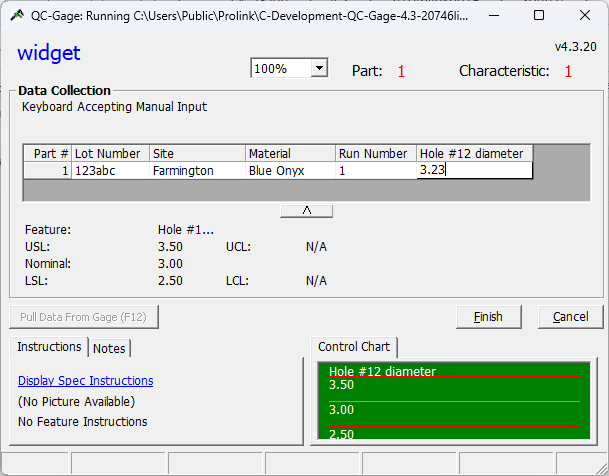
Task: Click the Site column header
Action: click(197, 153)
